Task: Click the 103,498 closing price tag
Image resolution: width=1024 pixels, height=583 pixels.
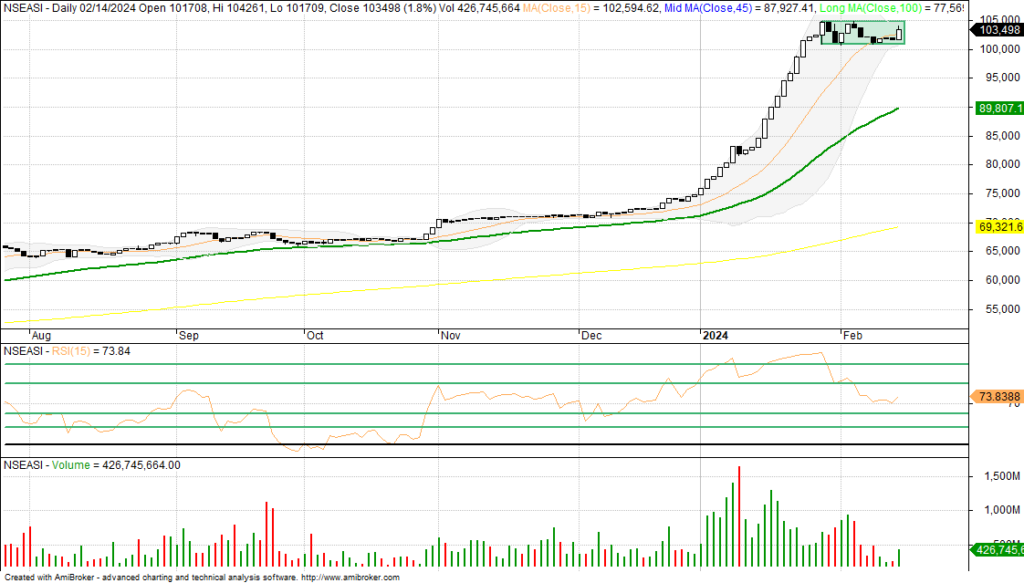Action: click(994, 30)
